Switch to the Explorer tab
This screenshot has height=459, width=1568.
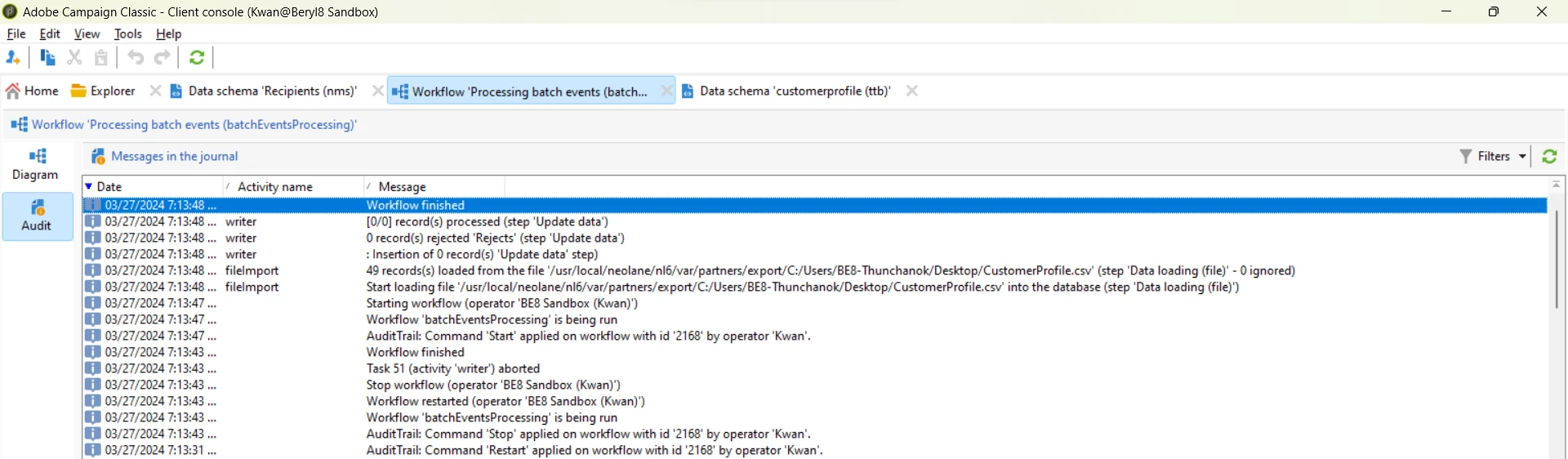(x=104, y=91)
